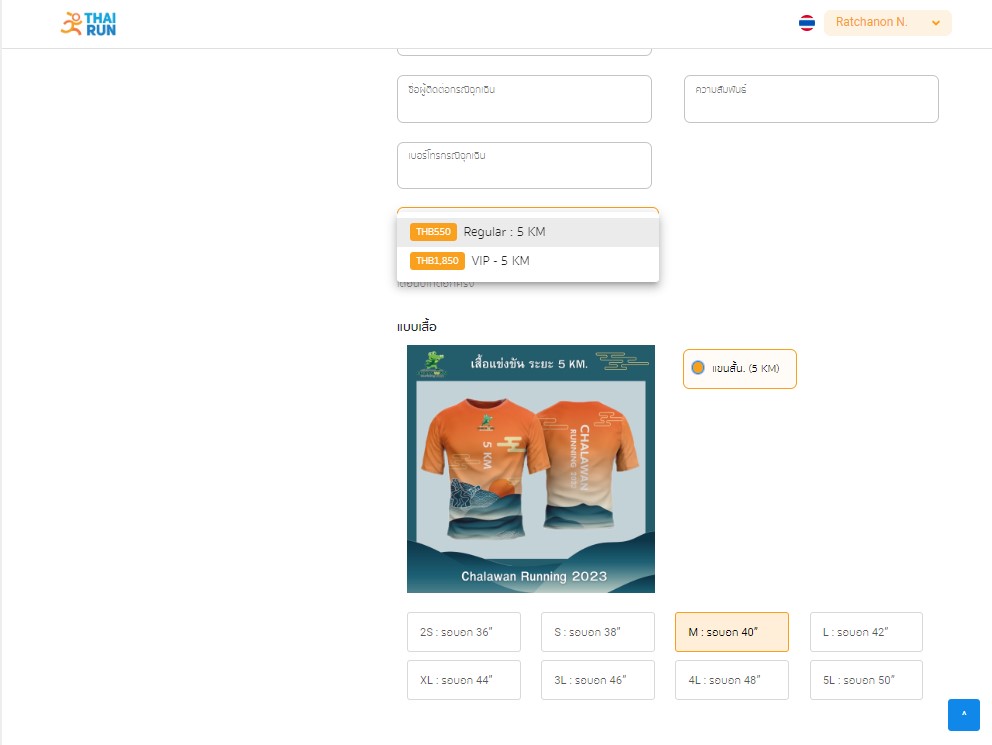Choose shirt size S chest 38"
This screenshot has height=745, width=992.
598,632
